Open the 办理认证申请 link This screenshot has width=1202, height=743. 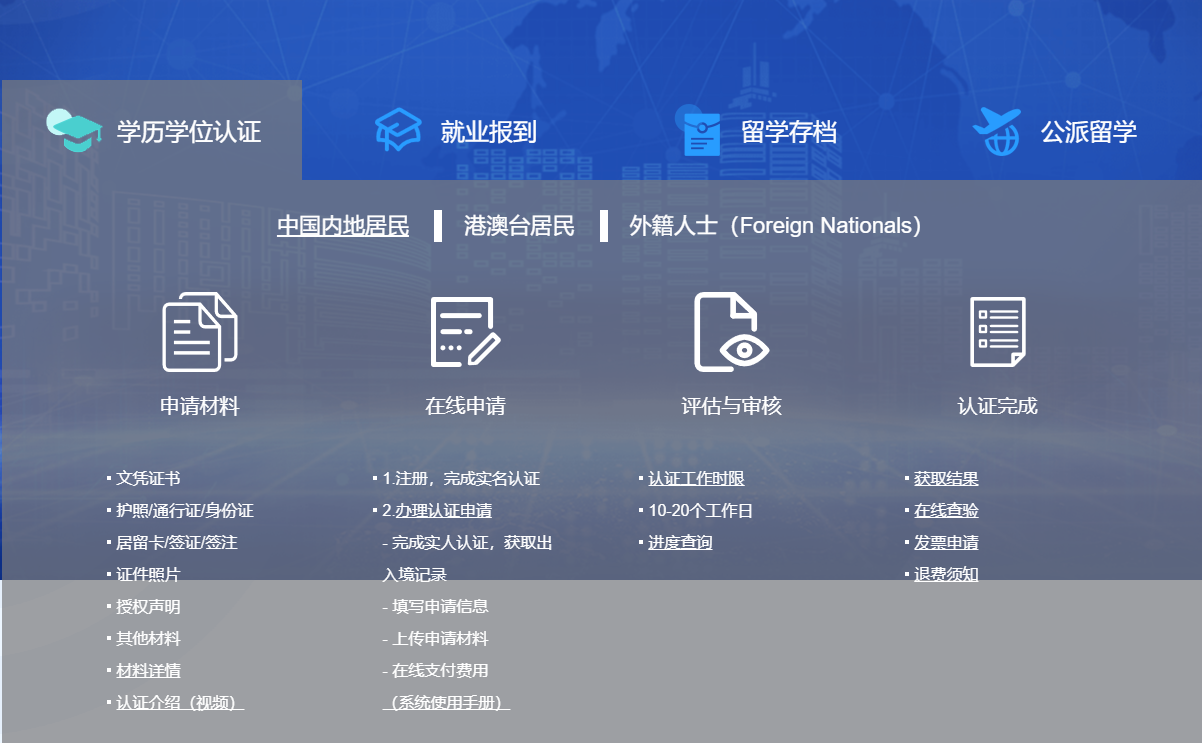click(443, 511)
